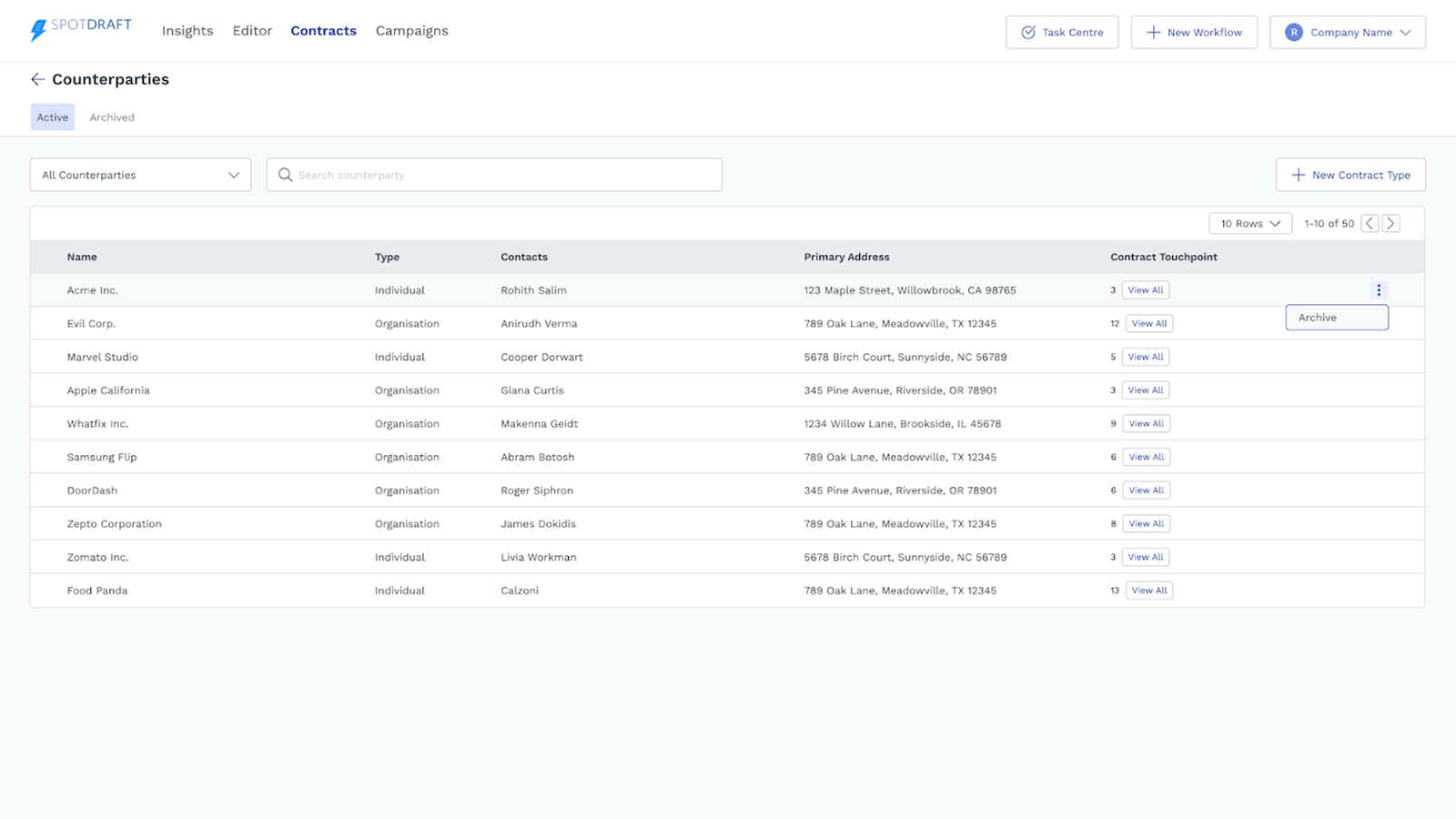Start a New Workflow
The width and height of the screenshot is (1456, 819).
[x=1194, y=32]
